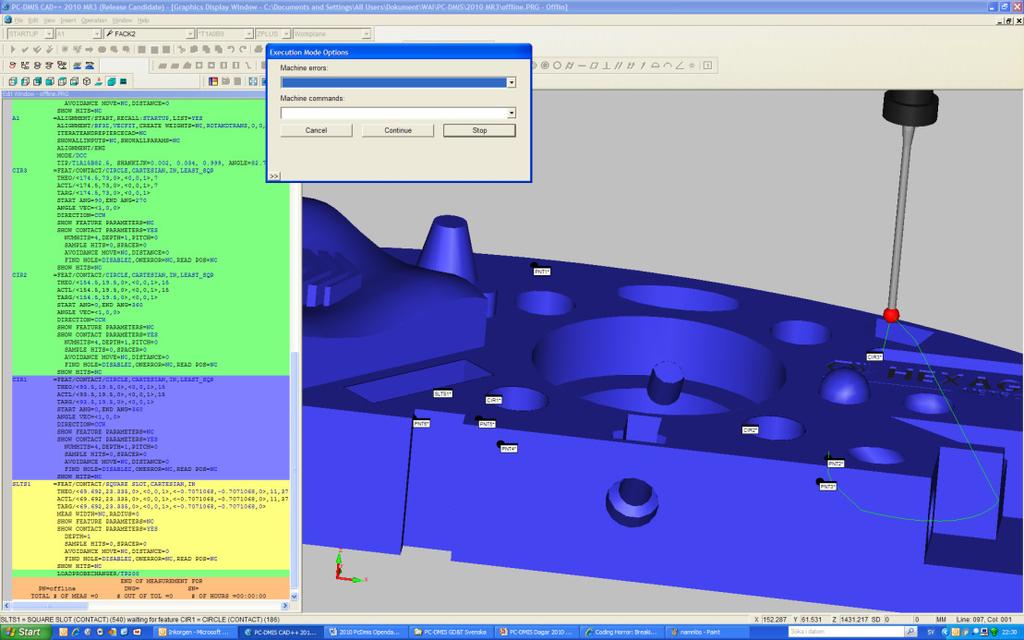Click the teal solid cube view icon
The width and height of the screenshot is (1024, 640).
[112, 82]
